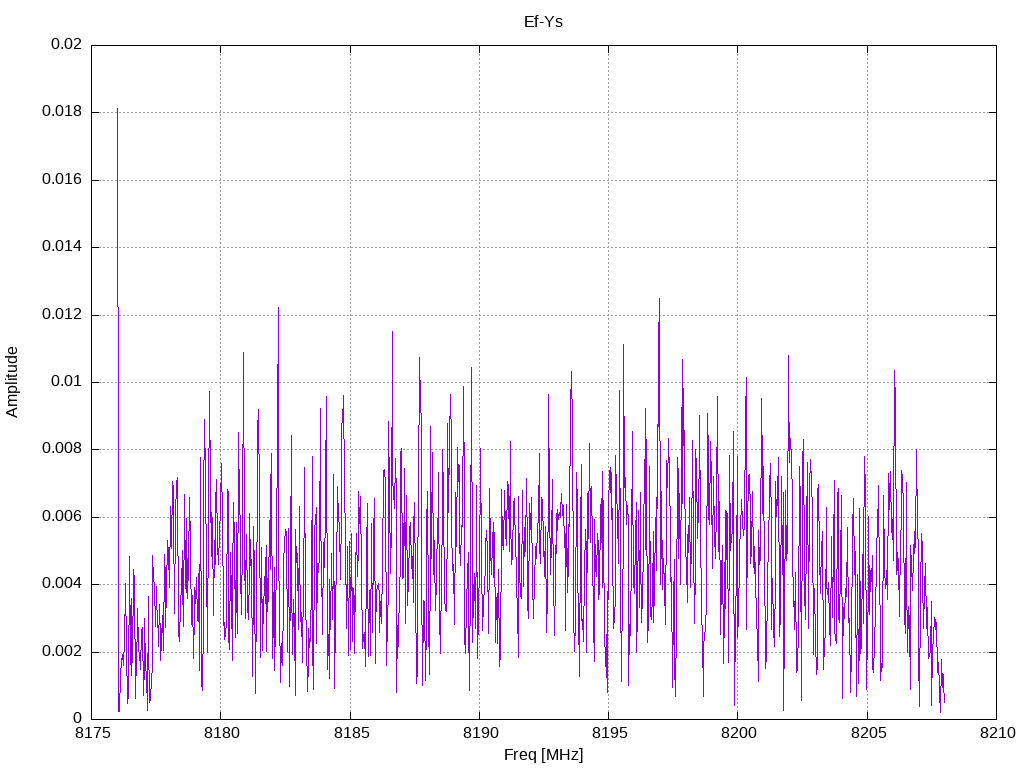Click the 0.018 y-axis tick label
1024x768 pixels.
pos(63,112)
